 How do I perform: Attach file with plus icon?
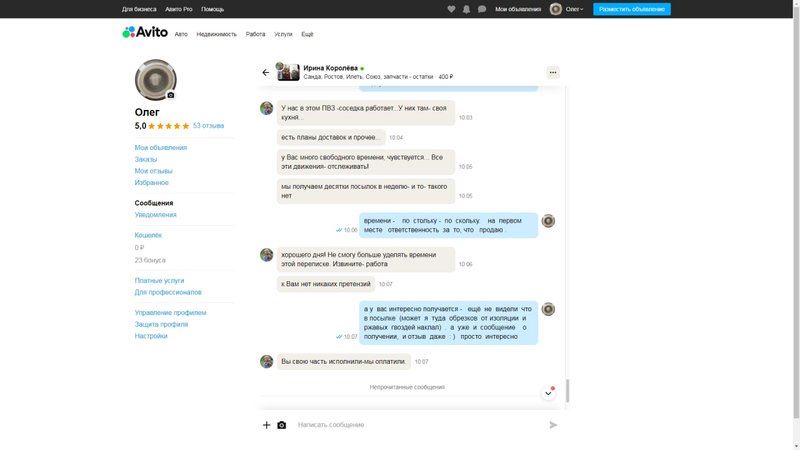tap(266, 424)
